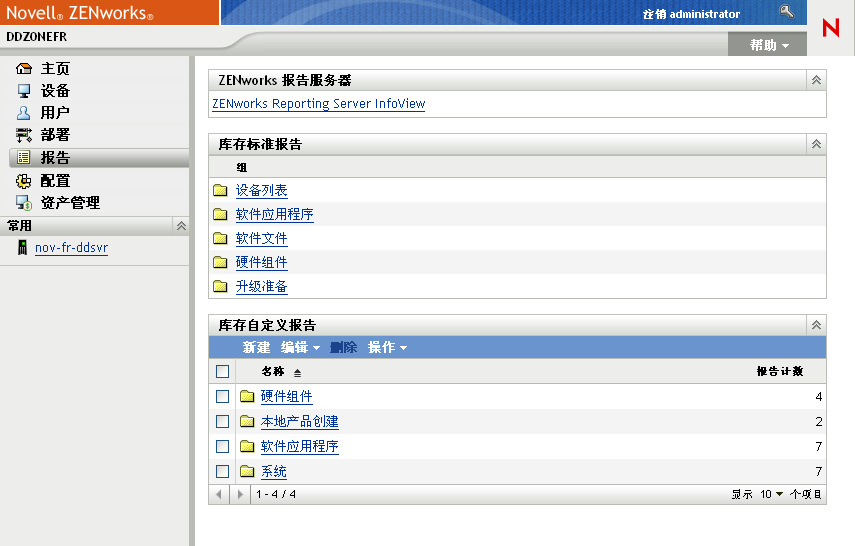This screenshot has width=855, height=546.
Task: Click the sort arrow beside 名称
Action: (297, 373)
